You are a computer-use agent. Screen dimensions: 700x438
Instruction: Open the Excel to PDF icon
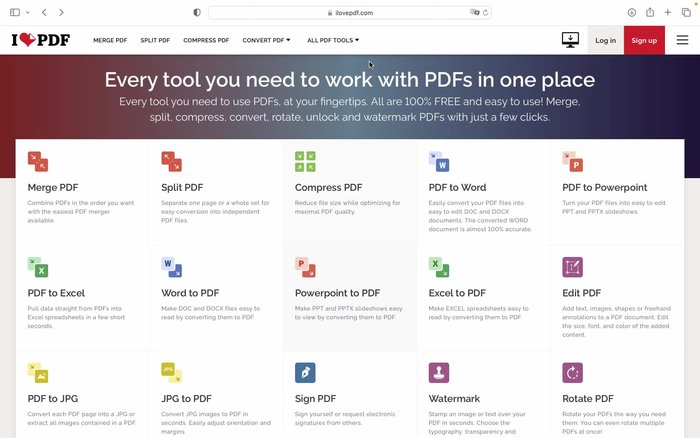(x=439, y=267)
